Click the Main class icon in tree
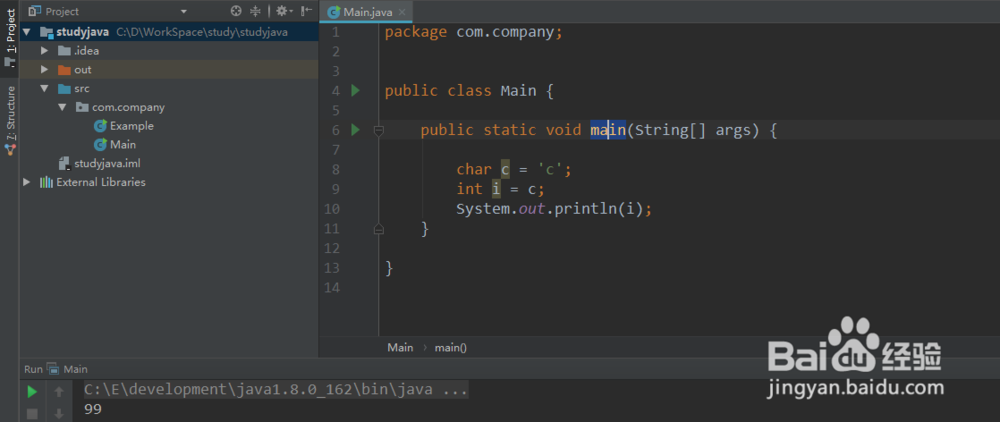The width and height of the screenshot is (1000, 422). 100,145
